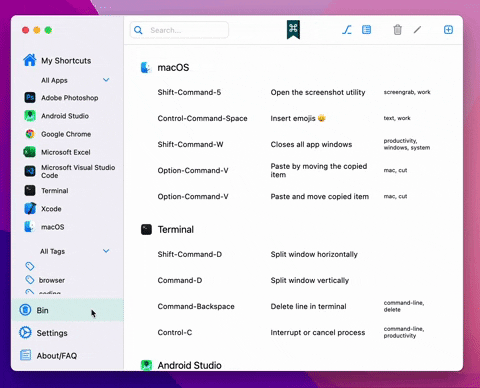This screenshot has width=480, height=388.
Task: Select Google Chrome in the app list
Action: (x=66, y=134)
